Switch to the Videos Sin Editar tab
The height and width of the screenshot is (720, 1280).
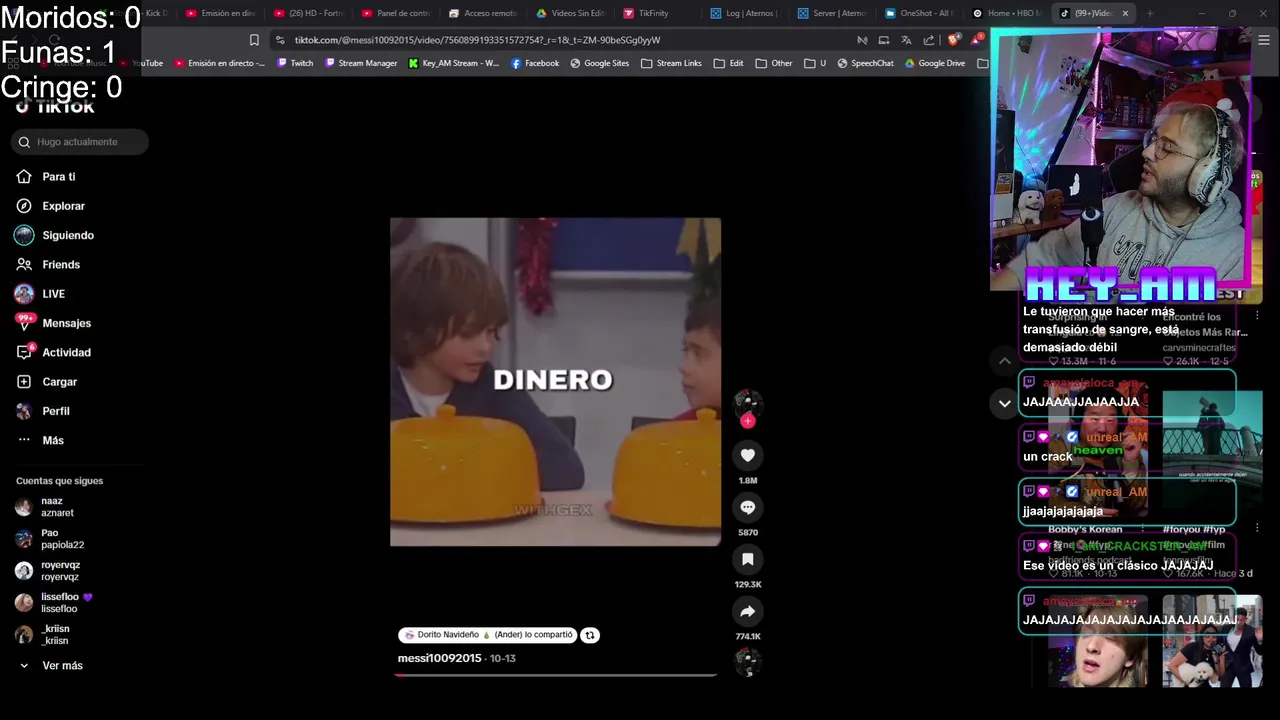tap(570, 13)
